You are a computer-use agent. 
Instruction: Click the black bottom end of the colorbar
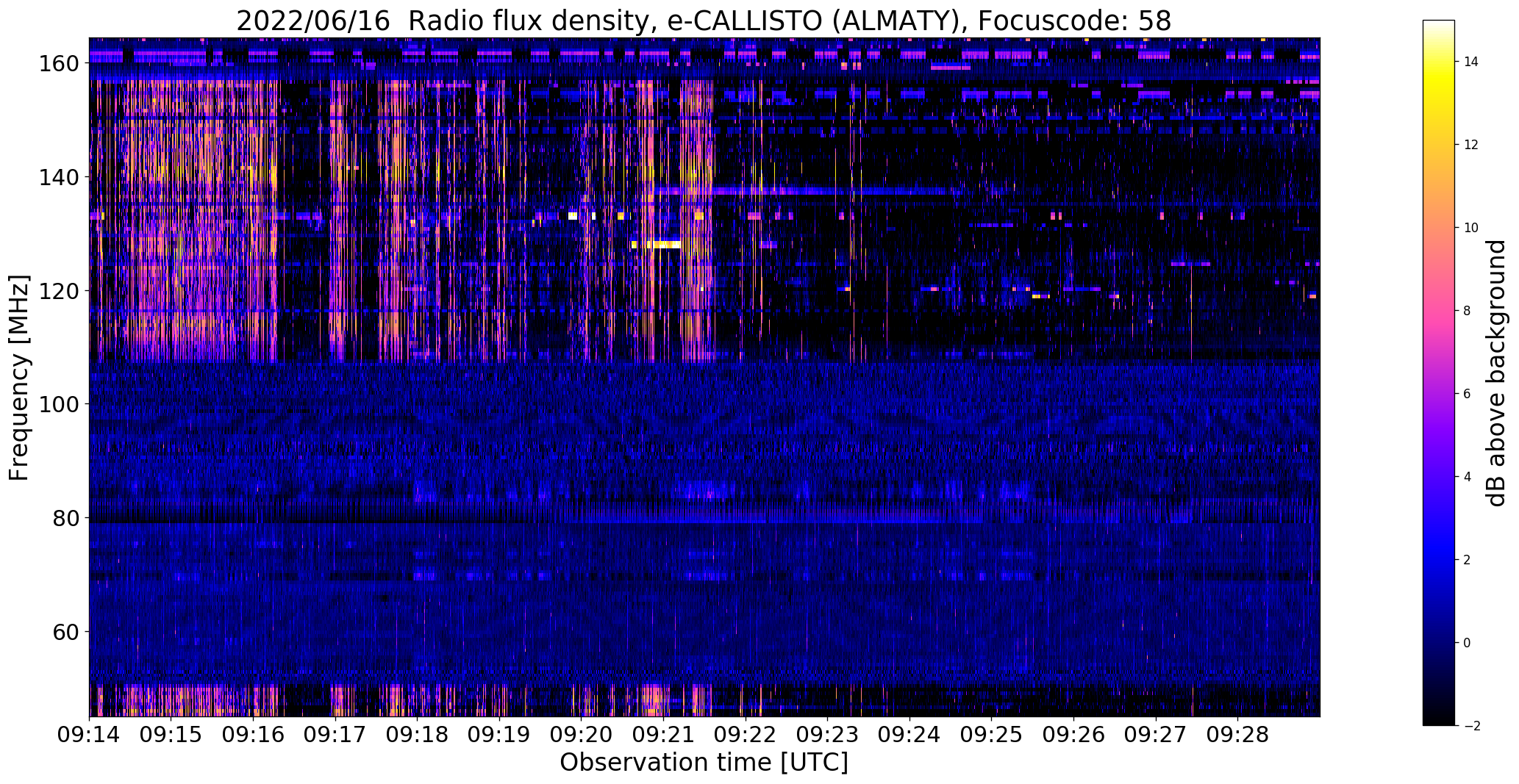point(1439,721)
